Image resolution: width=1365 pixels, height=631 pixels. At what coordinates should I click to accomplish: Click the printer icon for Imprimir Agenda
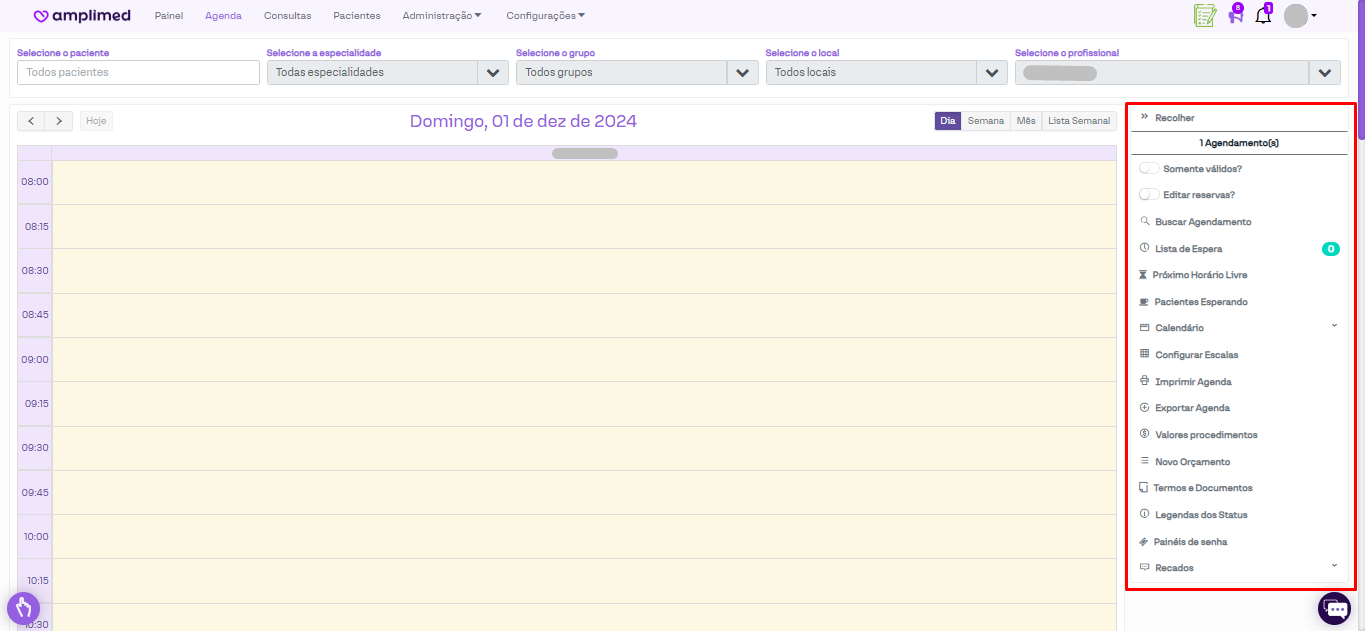pyautogui.click(x=1145, y=381)
